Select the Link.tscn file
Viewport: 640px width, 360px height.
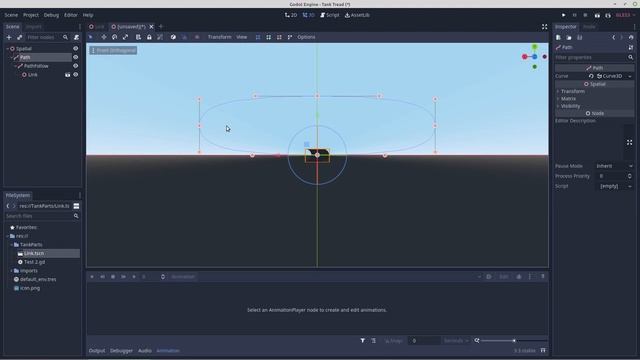(x=33, y=253)
